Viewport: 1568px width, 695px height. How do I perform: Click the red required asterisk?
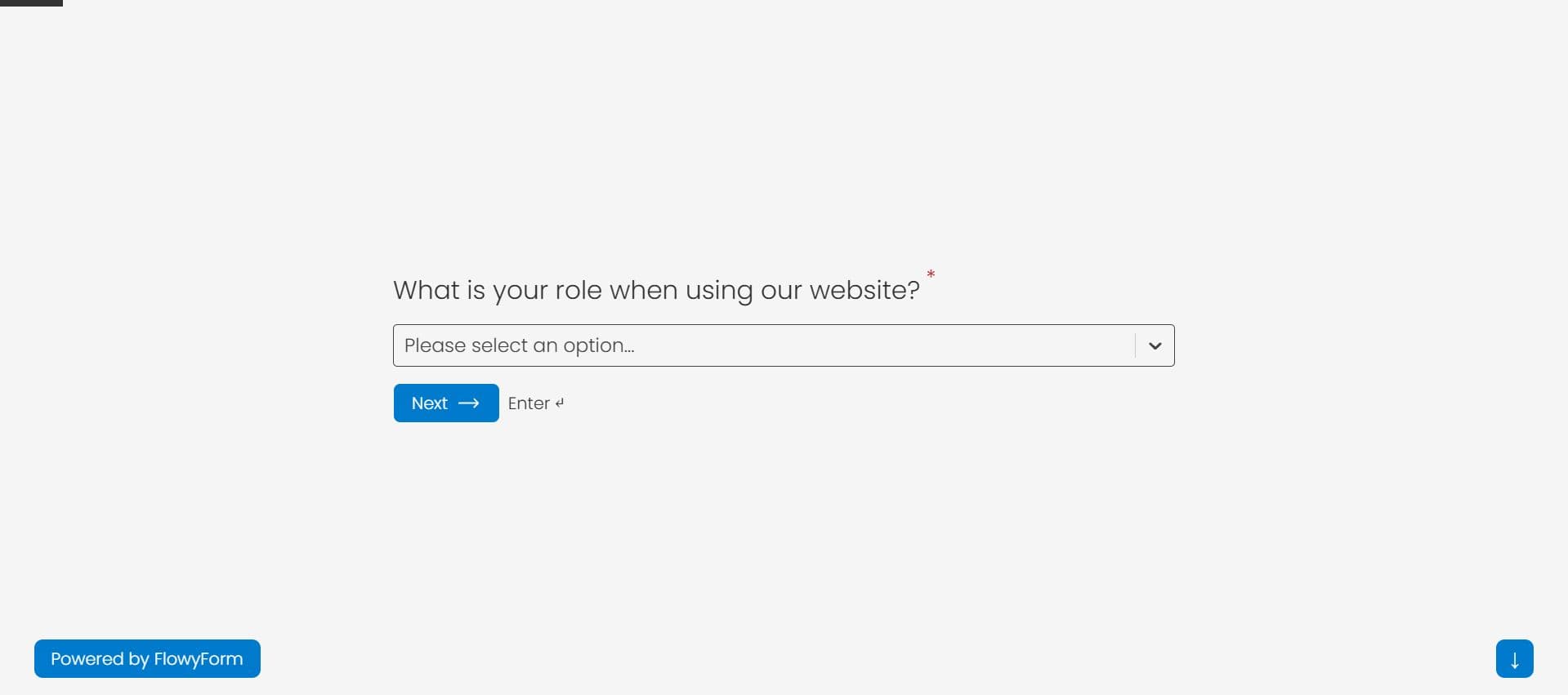pyautogui.click(x=931, y=274)
